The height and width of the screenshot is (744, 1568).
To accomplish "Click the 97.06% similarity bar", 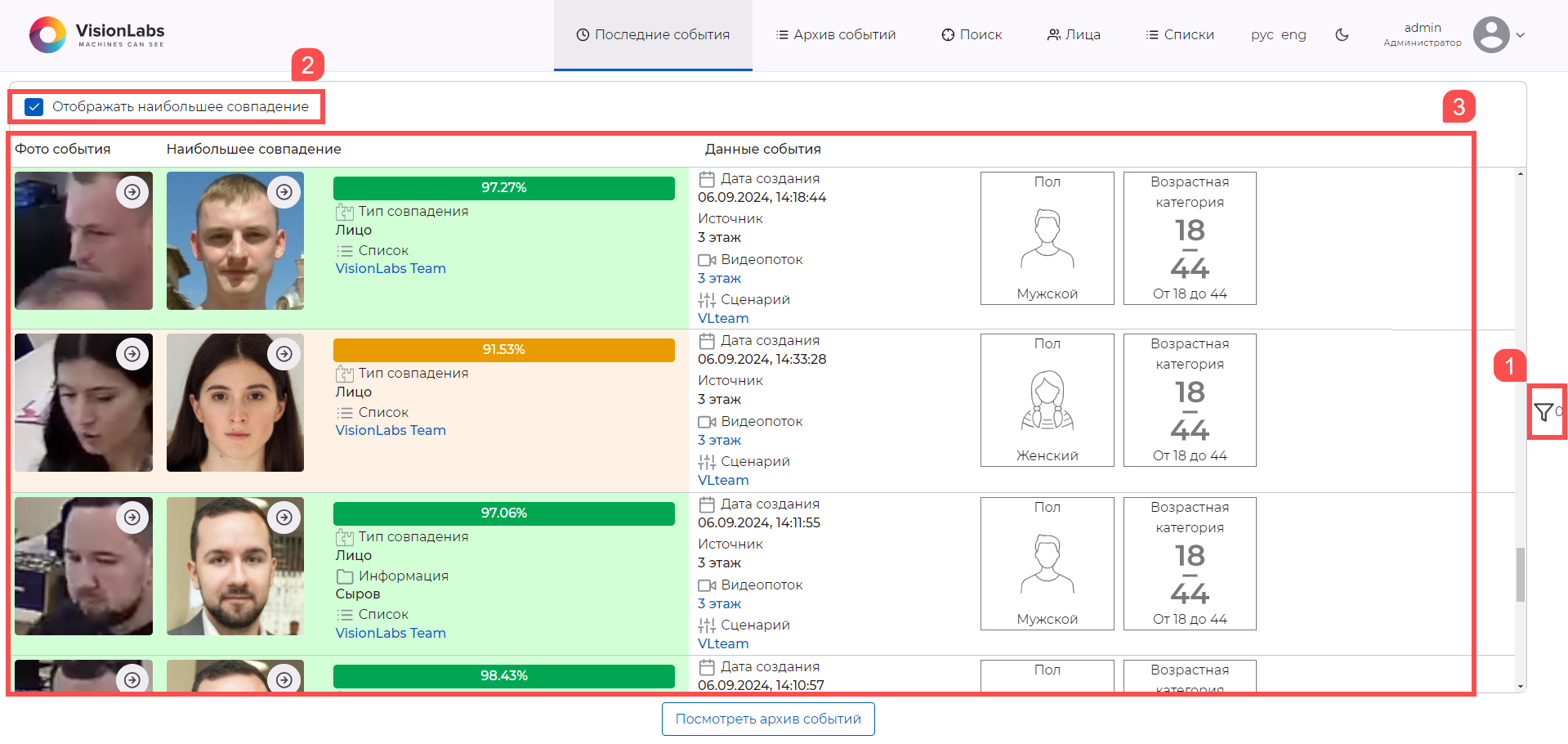I will (504, 513).
